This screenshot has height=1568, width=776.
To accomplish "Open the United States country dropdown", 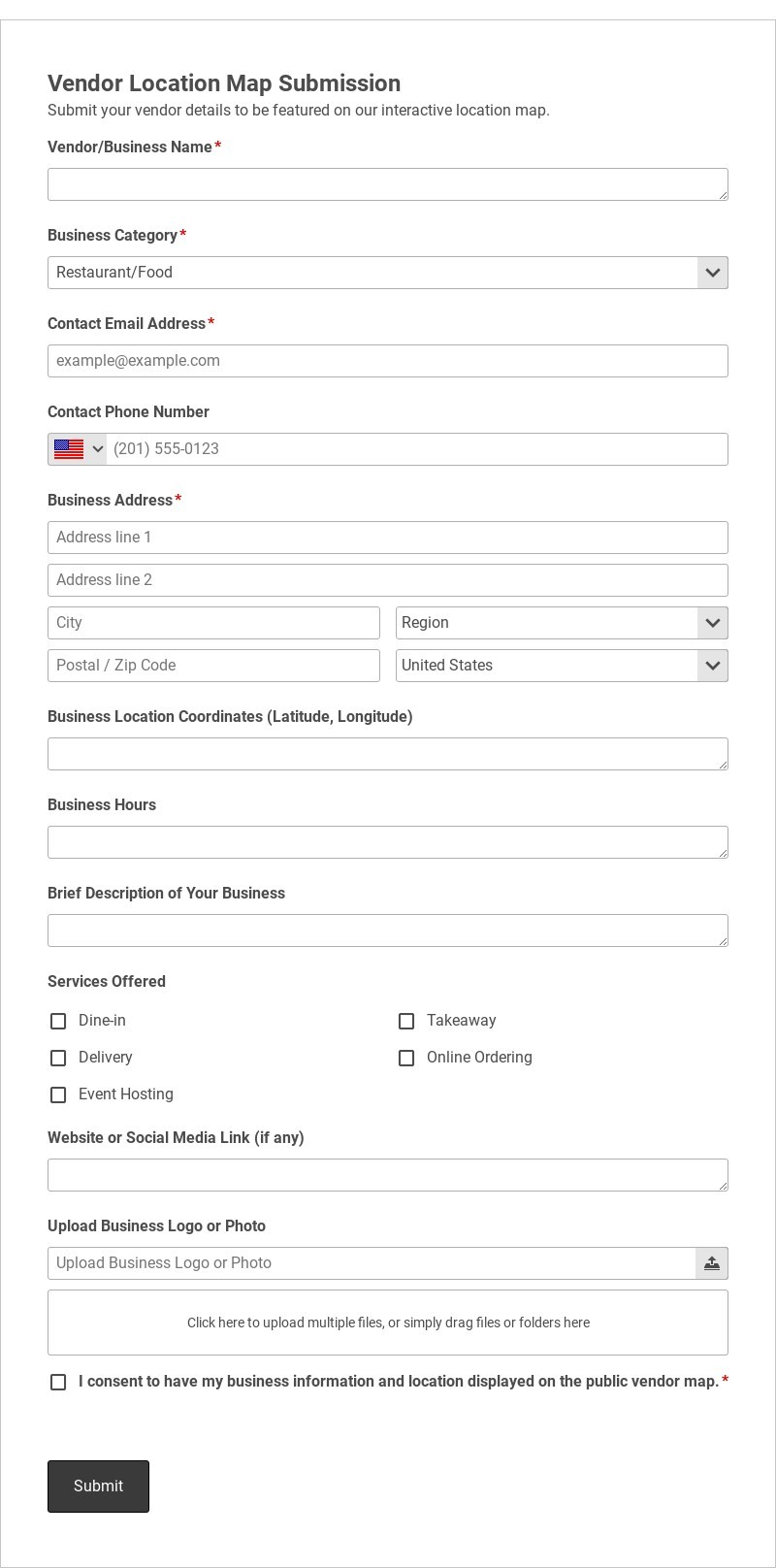I will click(x=562, y=666).
